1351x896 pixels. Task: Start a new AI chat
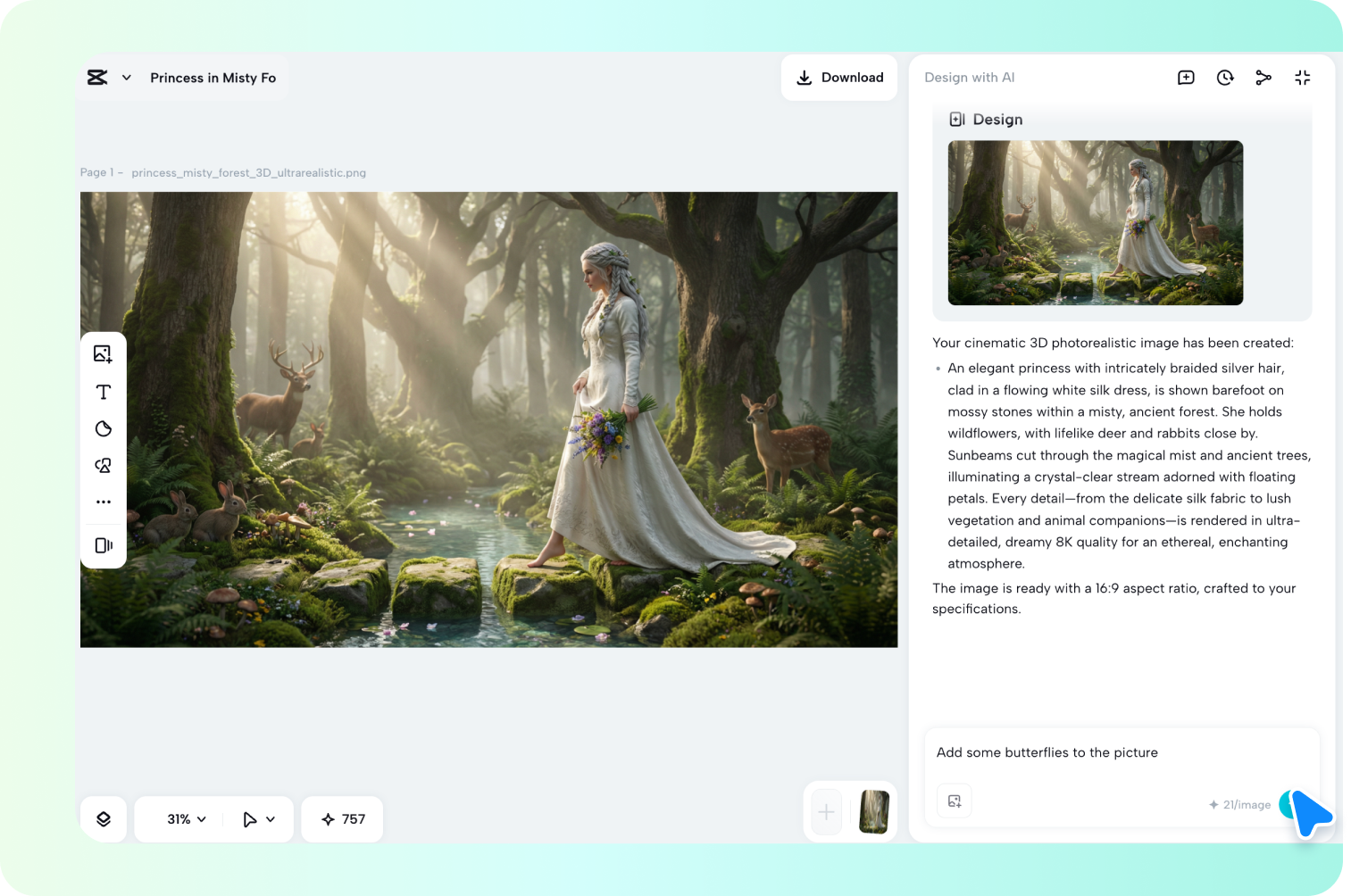(x=1185, y=78)
